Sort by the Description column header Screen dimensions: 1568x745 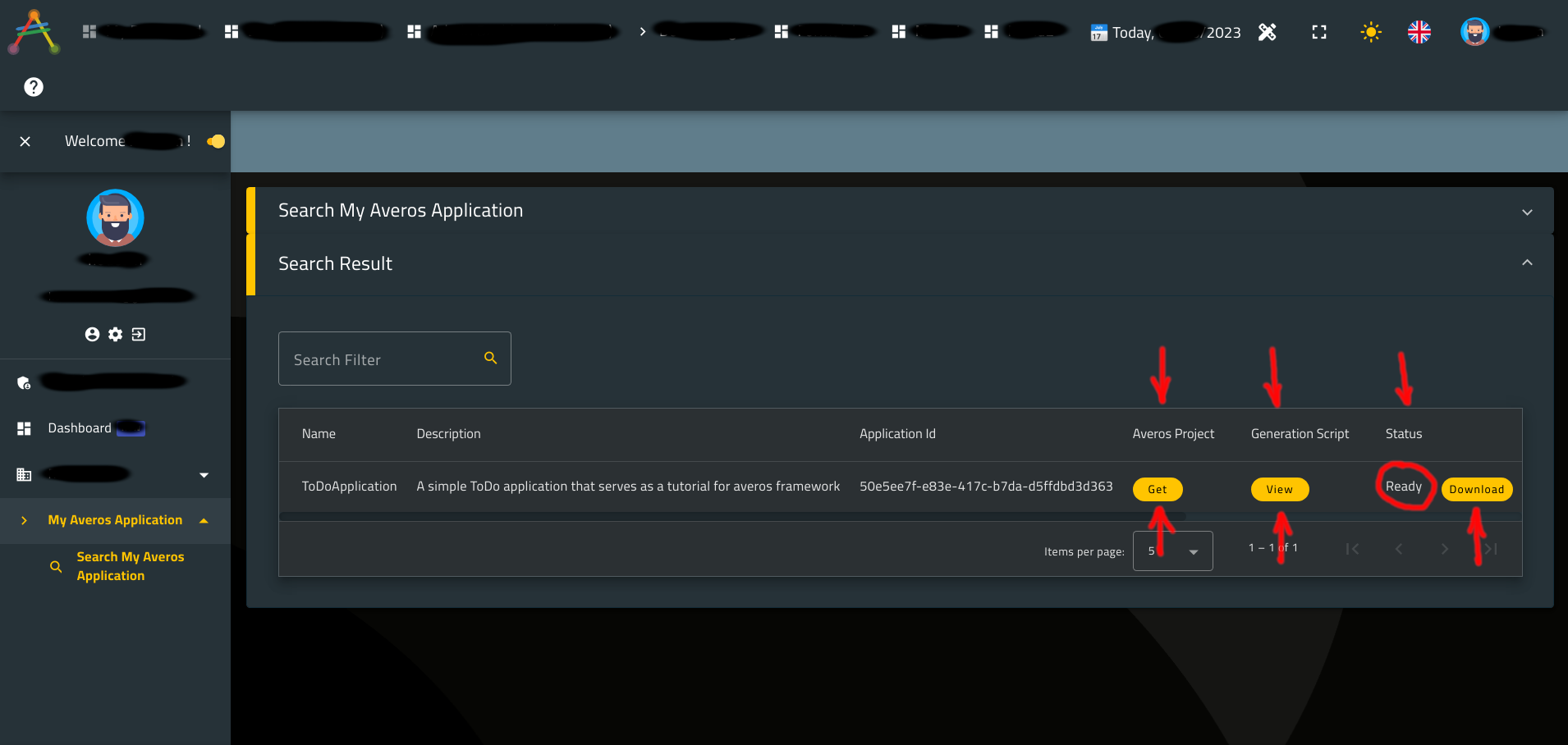click(448, 434)
